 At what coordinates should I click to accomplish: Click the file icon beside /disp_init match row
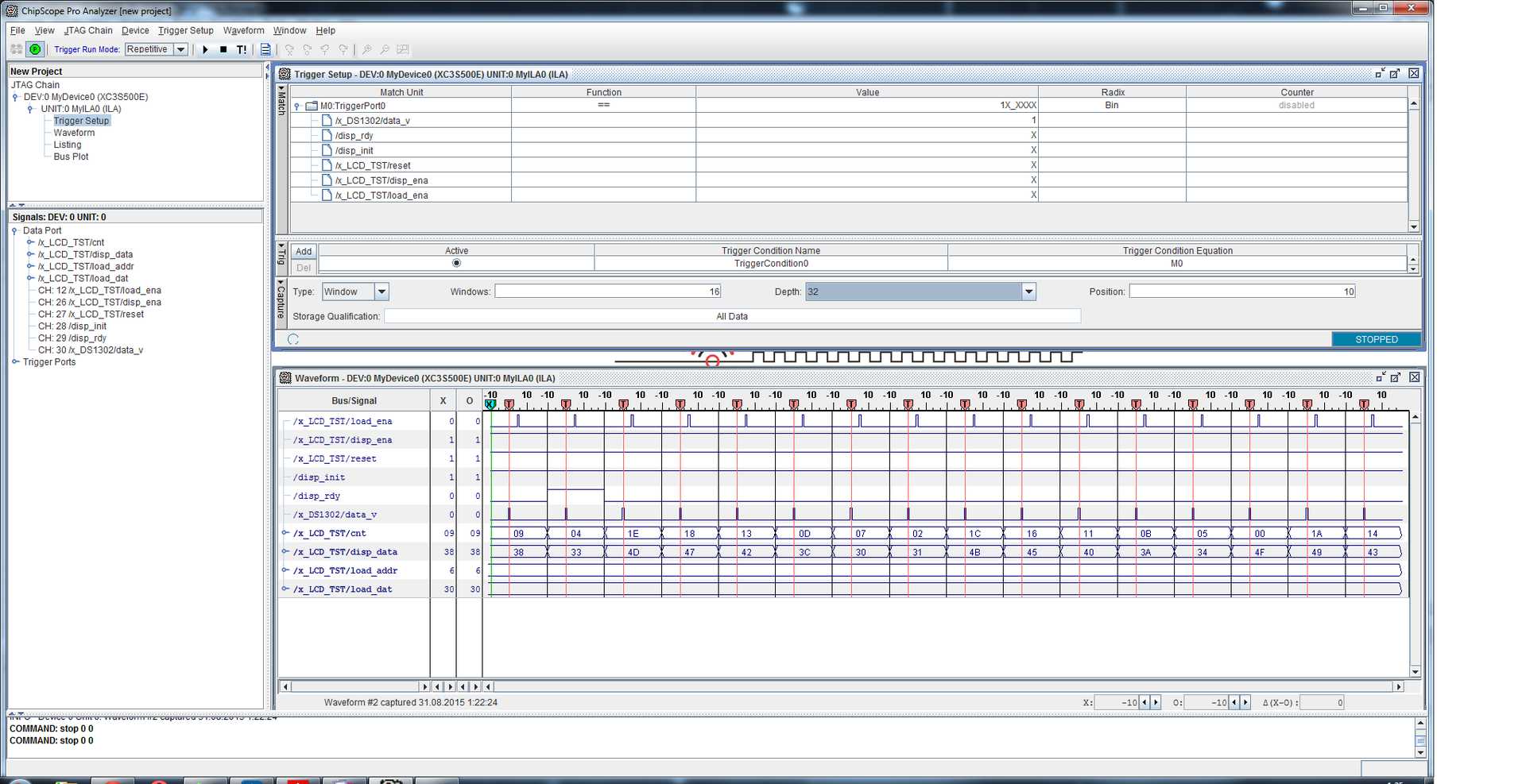(x=327, y=150)
